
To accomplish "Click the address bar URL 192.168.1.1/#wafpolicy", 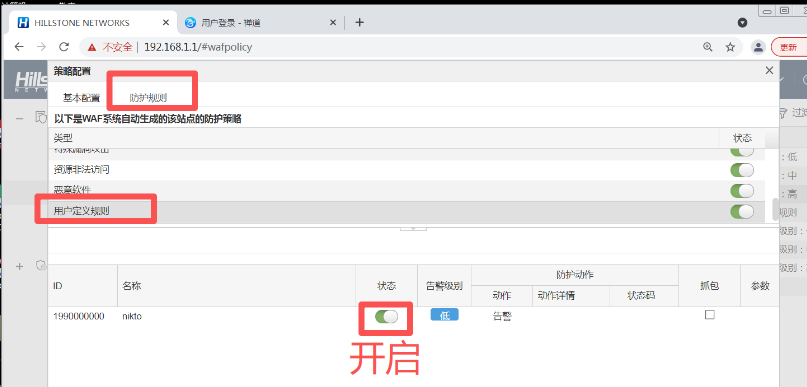I will tap(198, 47).
